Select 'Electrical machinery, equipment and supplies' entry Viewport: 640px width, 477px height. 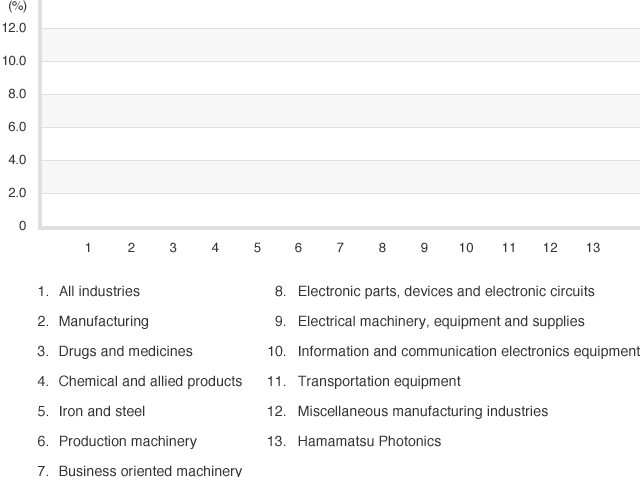[x=441, y=322]
